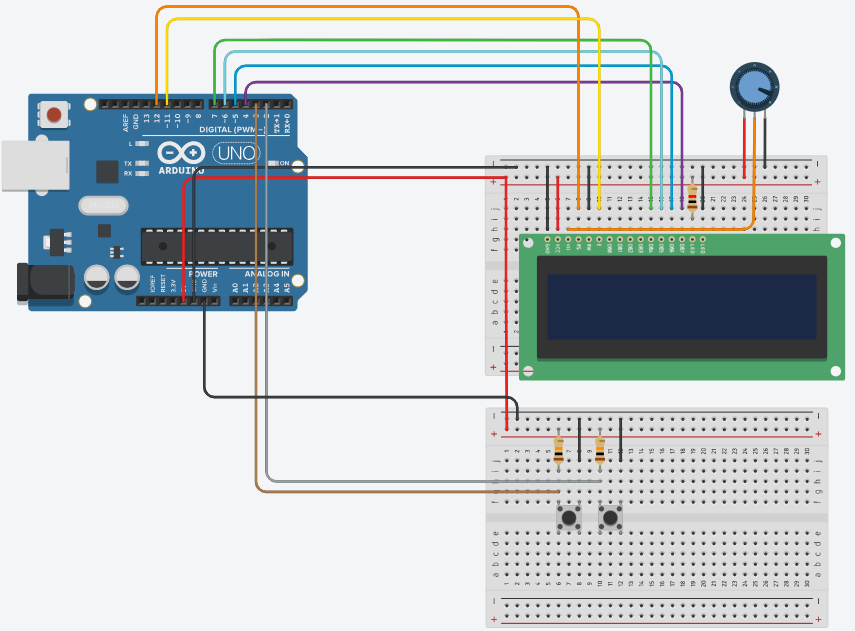Select the left resistor on lower breadboard
Screen dimensions: 855x631
[x=559, y=449]
